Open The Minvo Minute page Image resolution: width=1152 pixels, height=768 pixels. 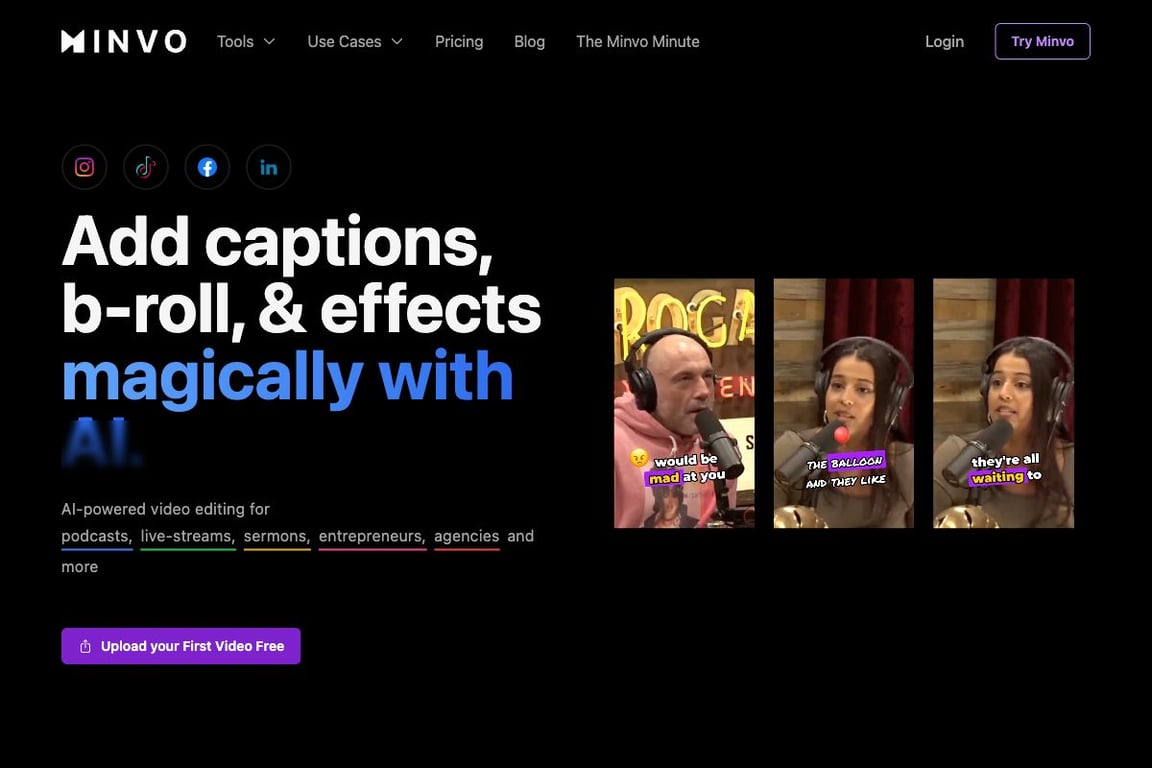[x=638, y=42]
